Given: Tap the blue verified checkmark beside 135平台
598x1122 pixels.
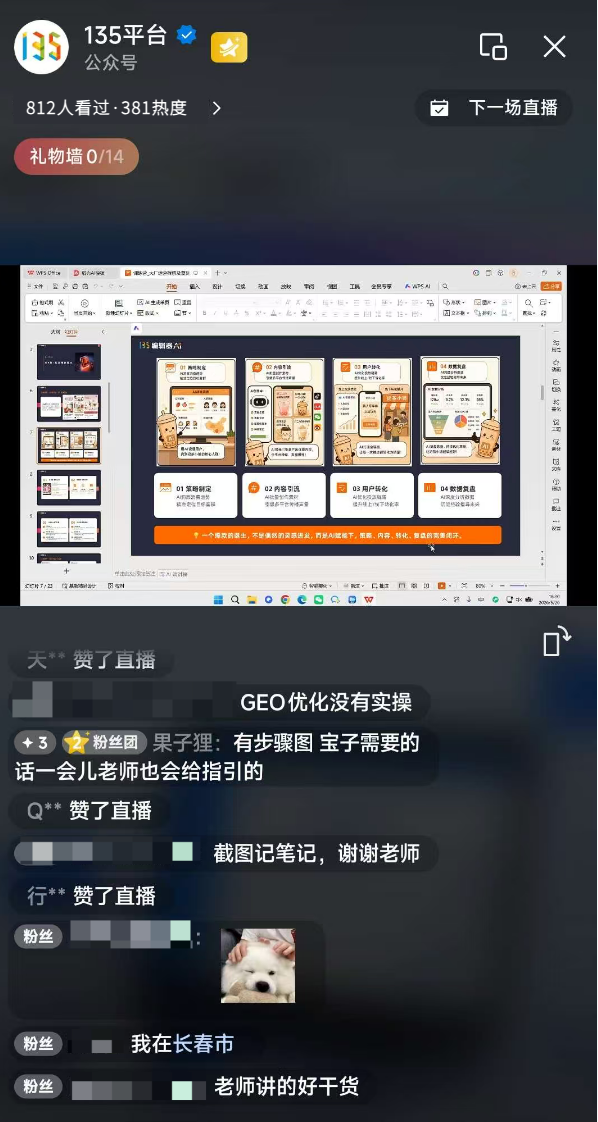Looking at the screenshot, I should point(187,34).
